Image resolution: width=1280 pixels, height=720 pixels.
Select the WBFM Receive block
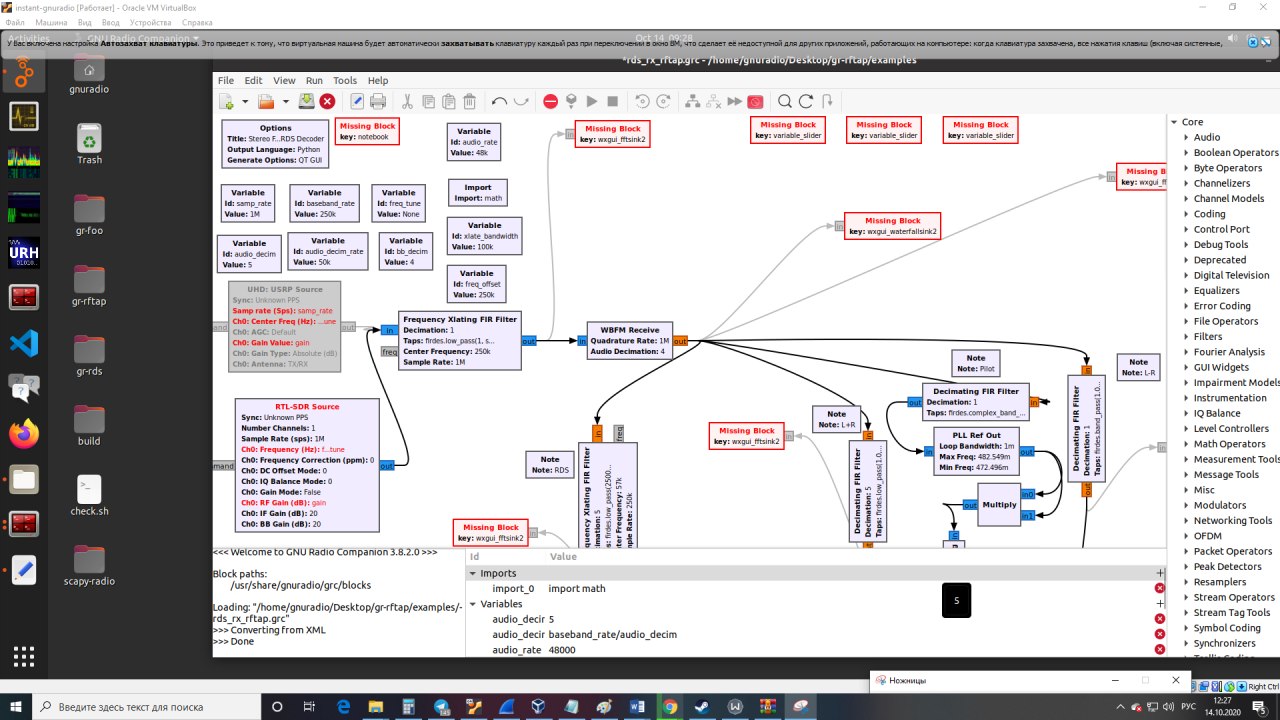pos(630,340)
